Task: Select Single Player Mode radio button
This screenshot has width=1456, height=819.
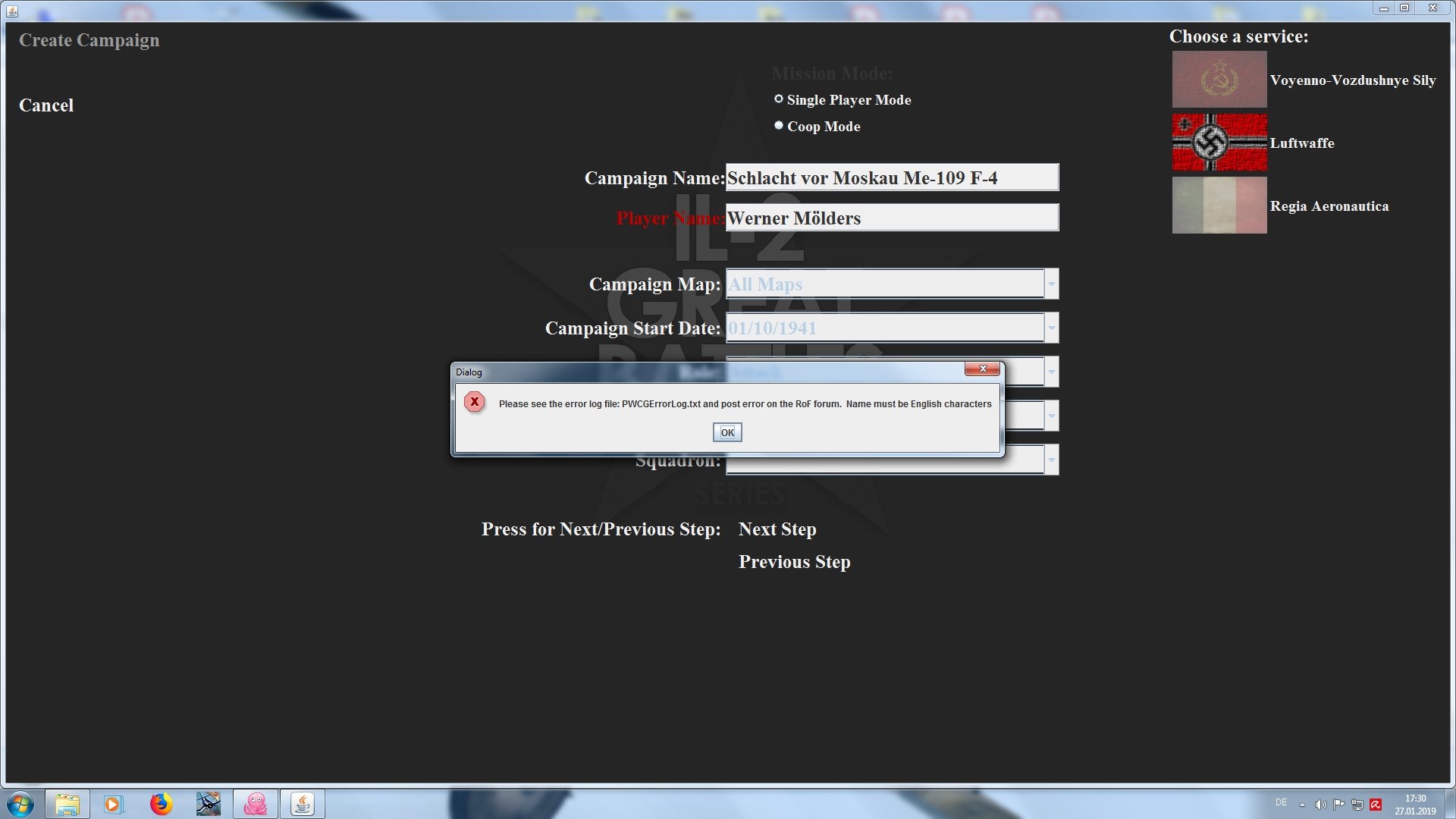Action: coord(778,99)
